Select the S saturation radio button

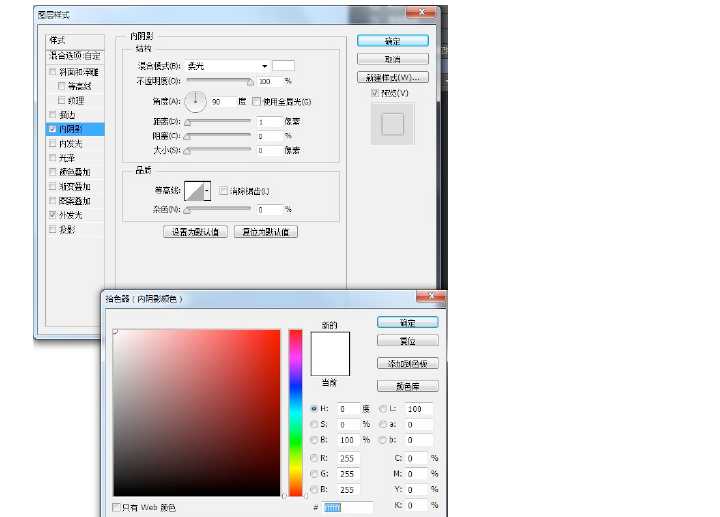click(315, 425)
